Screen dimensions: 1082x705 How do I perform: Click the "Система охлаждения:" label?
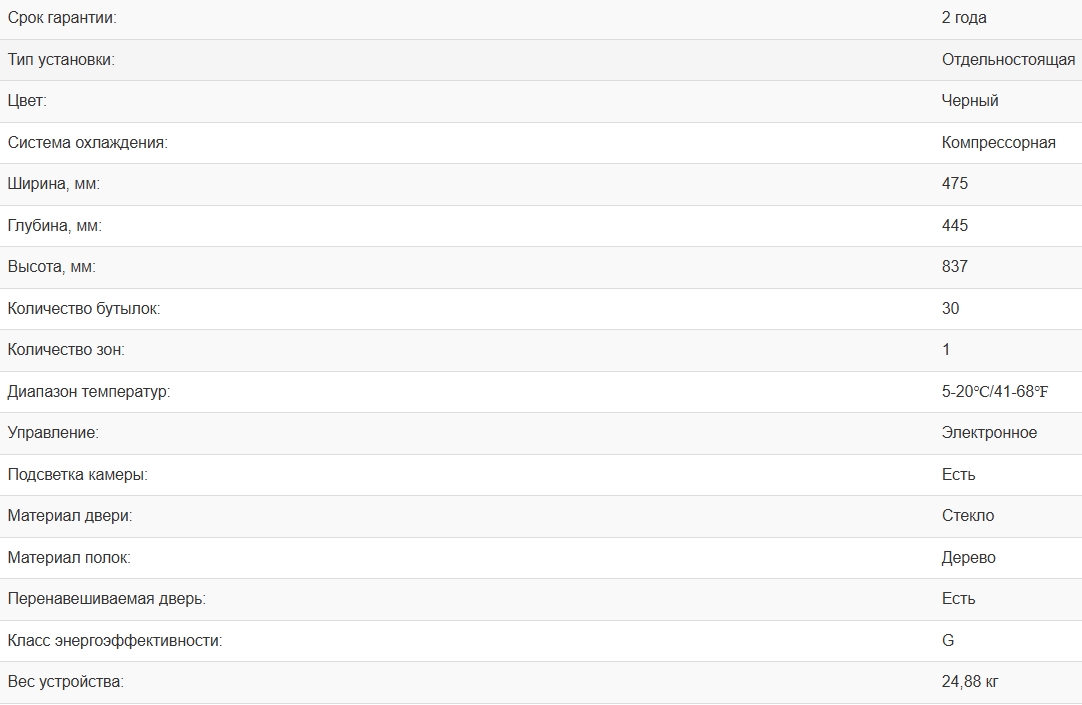coord(87,143)
